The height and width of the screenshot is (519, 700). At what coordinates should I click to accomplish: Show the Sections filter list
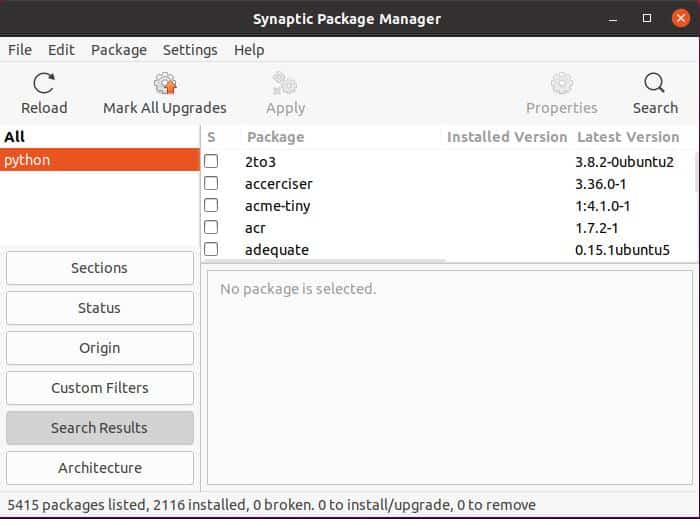tap(100, 268)
